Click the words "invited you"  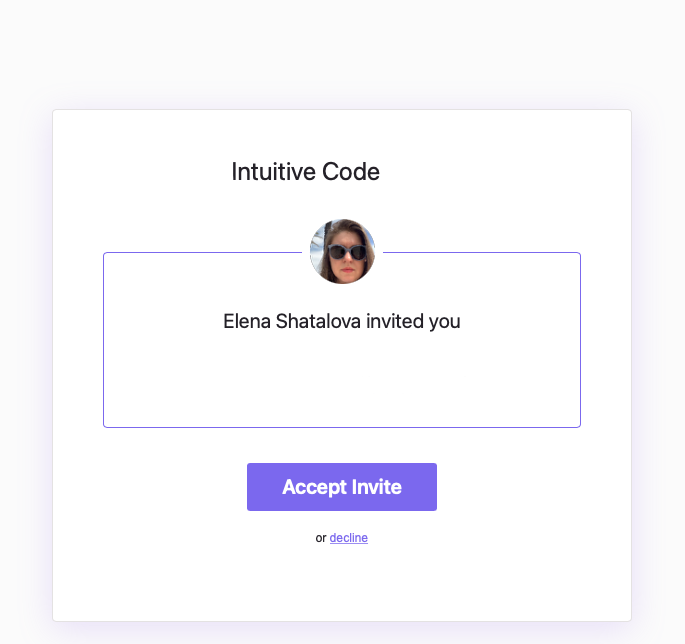tap(413, 322)
